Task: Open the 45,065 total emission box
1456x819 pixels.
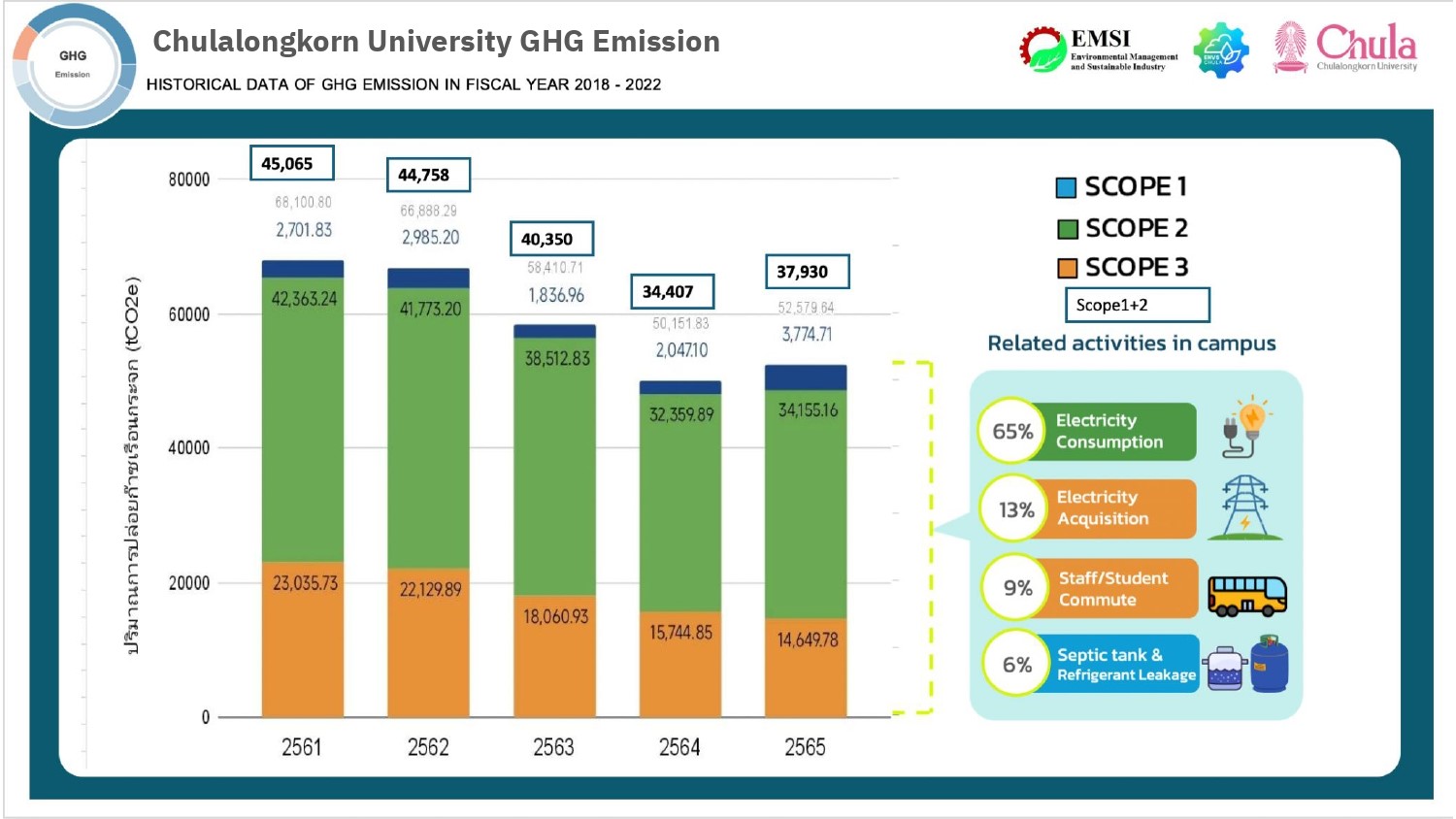Action: pos(292,162)
